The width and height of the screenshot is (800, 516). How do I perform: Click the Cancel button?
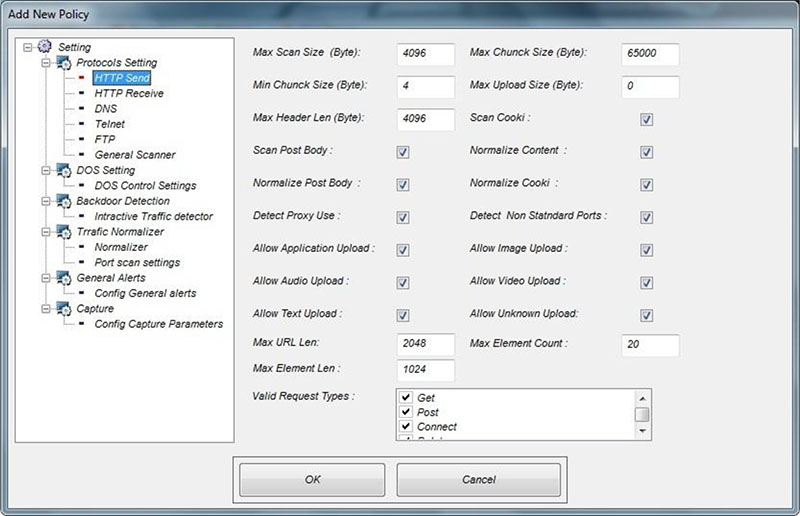pos(479,480)
